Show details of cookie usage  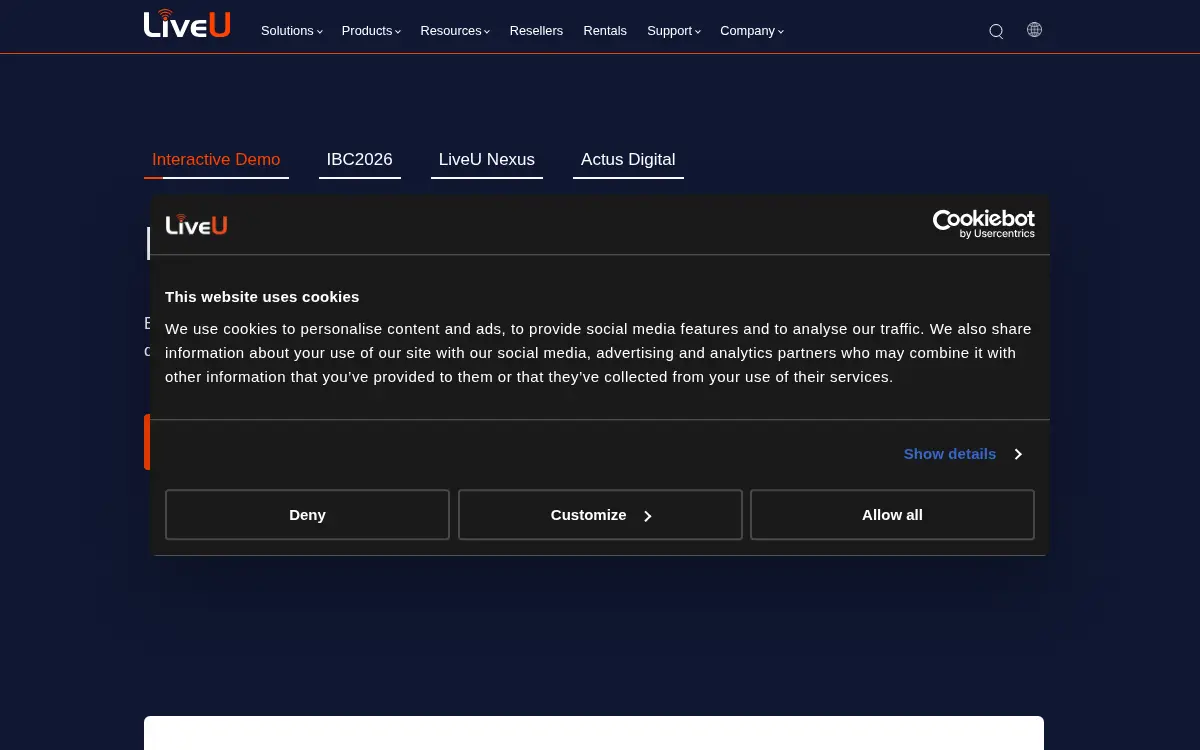(x=962, y=454)
